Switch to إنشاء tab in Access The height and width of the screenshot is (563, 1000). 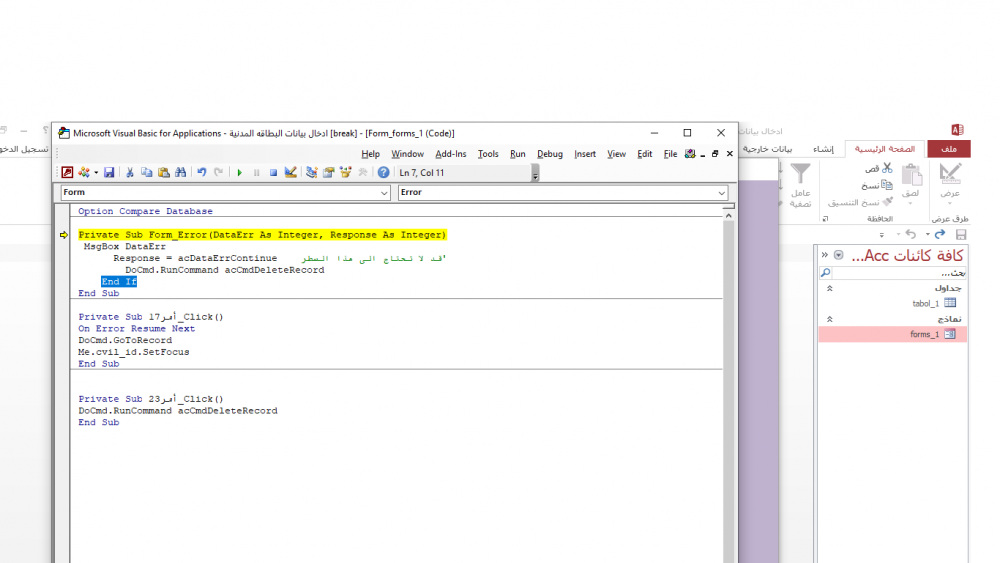[823, 149]
